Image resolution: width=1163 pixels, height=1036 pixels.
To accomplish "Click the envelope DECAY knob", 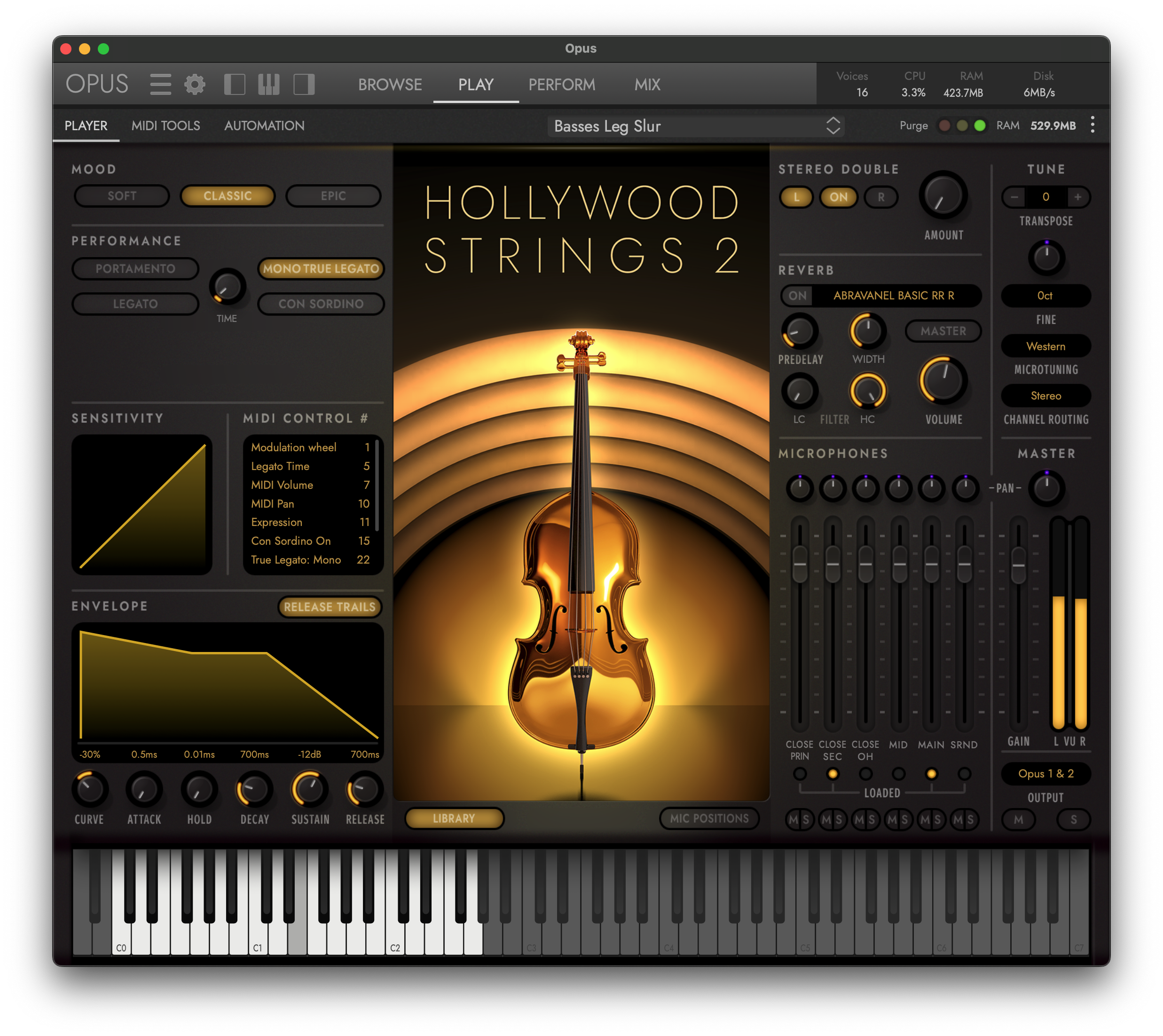I will coord(254,789).
